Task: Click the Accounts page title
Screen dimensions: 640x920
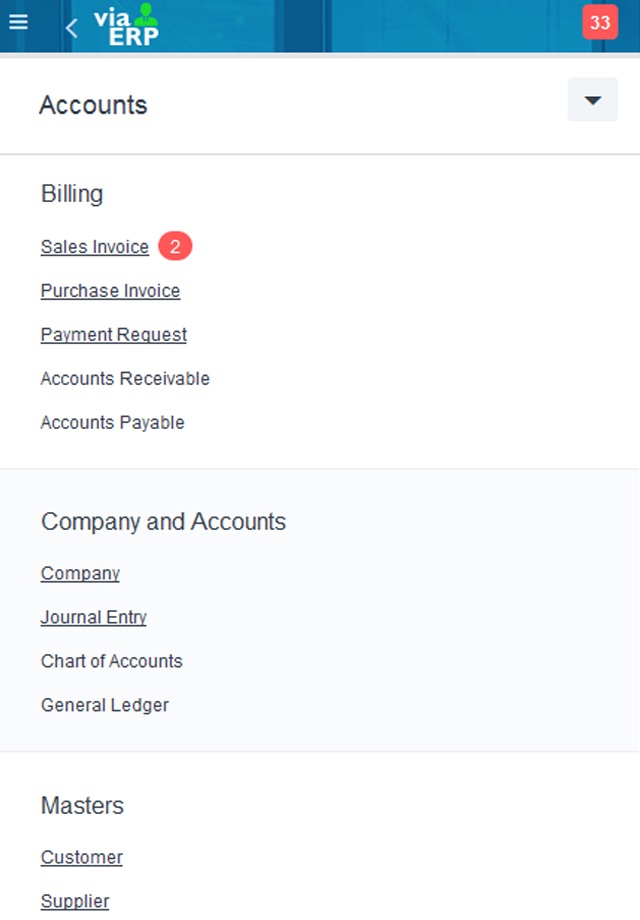Action: [x=93, y=105]
